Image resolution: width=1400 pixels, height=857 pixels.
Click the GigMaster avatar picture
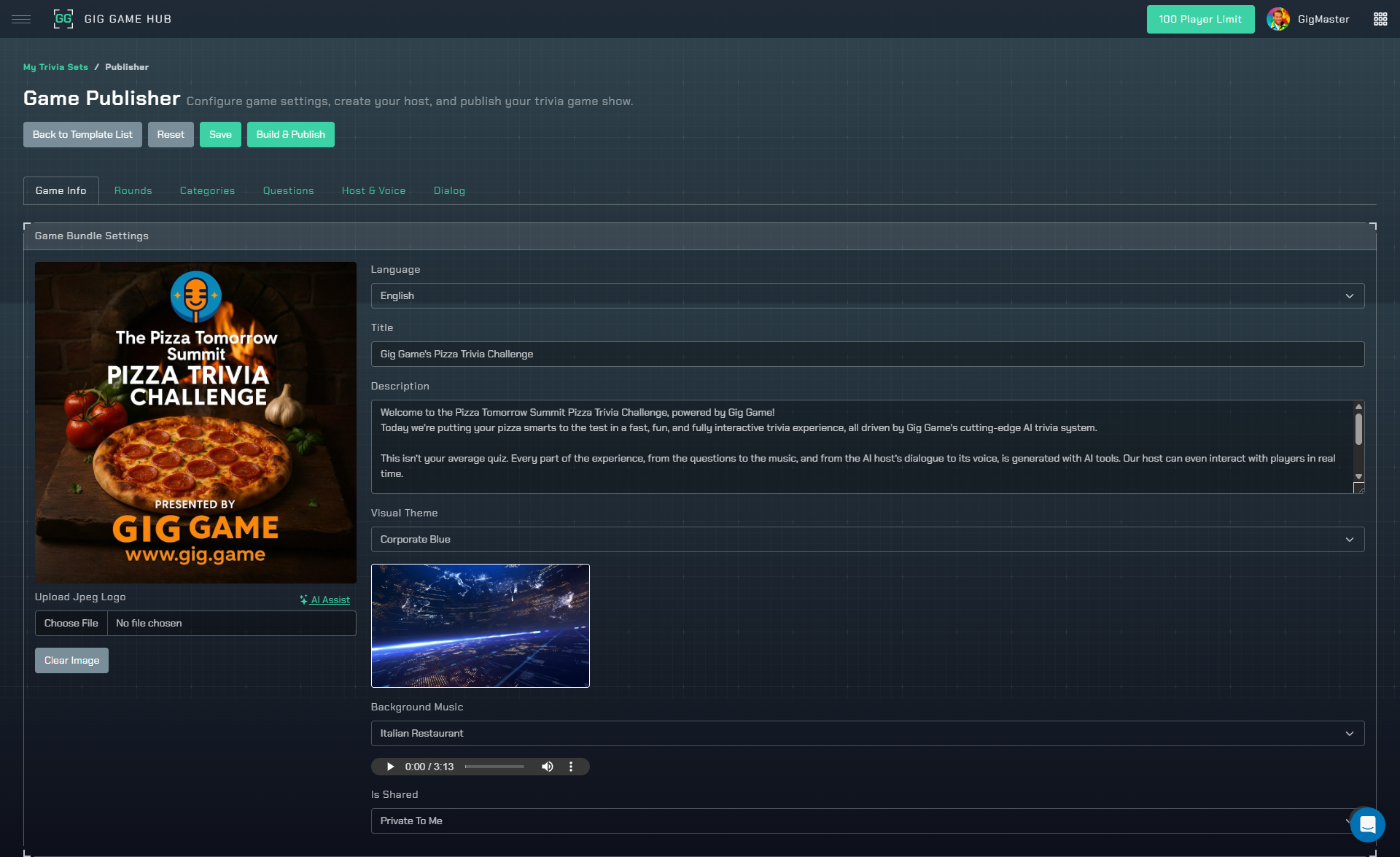click(x=1277, y=19)
